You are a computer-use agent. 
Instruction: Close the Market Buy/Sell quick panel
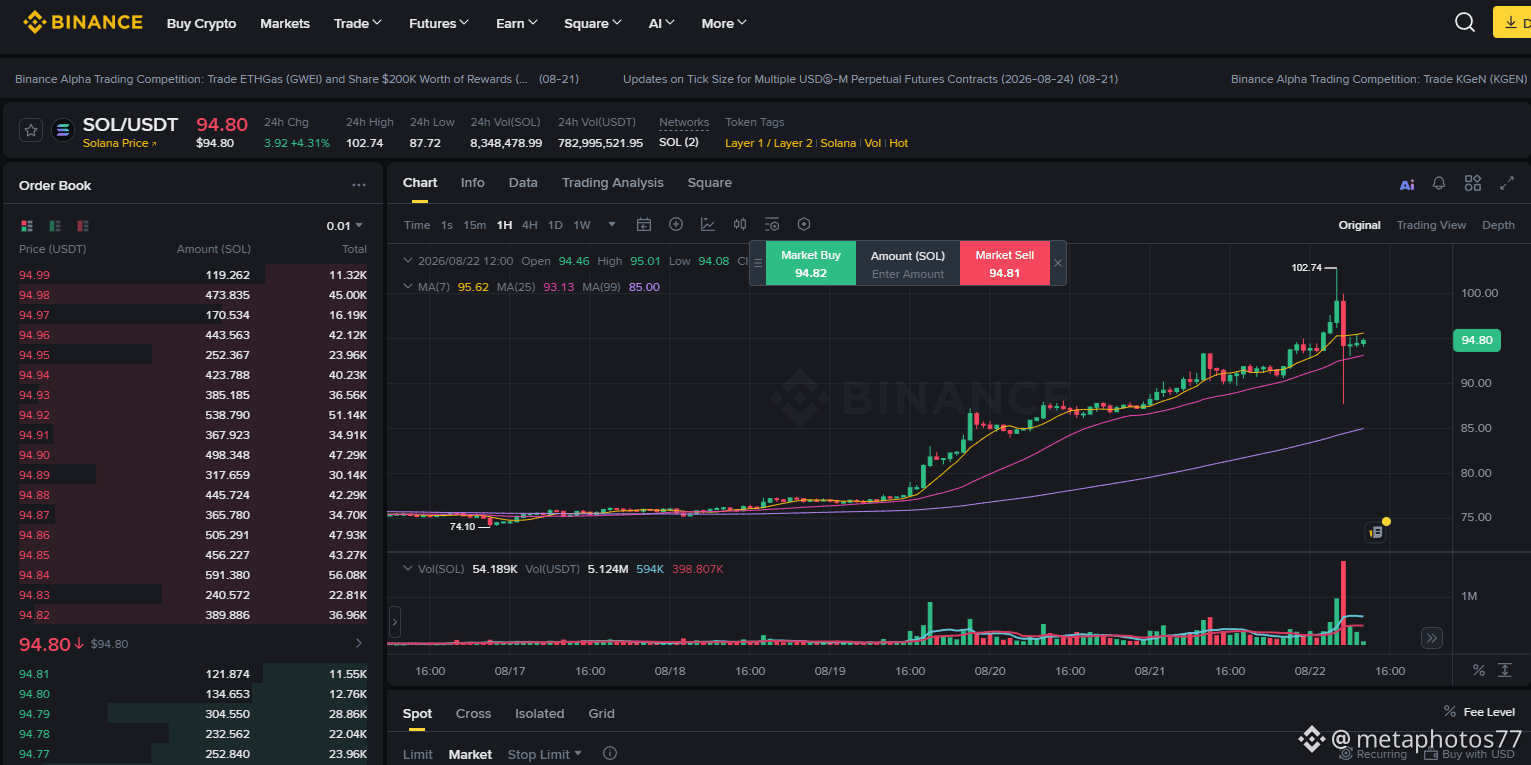tap(1058, 263)
